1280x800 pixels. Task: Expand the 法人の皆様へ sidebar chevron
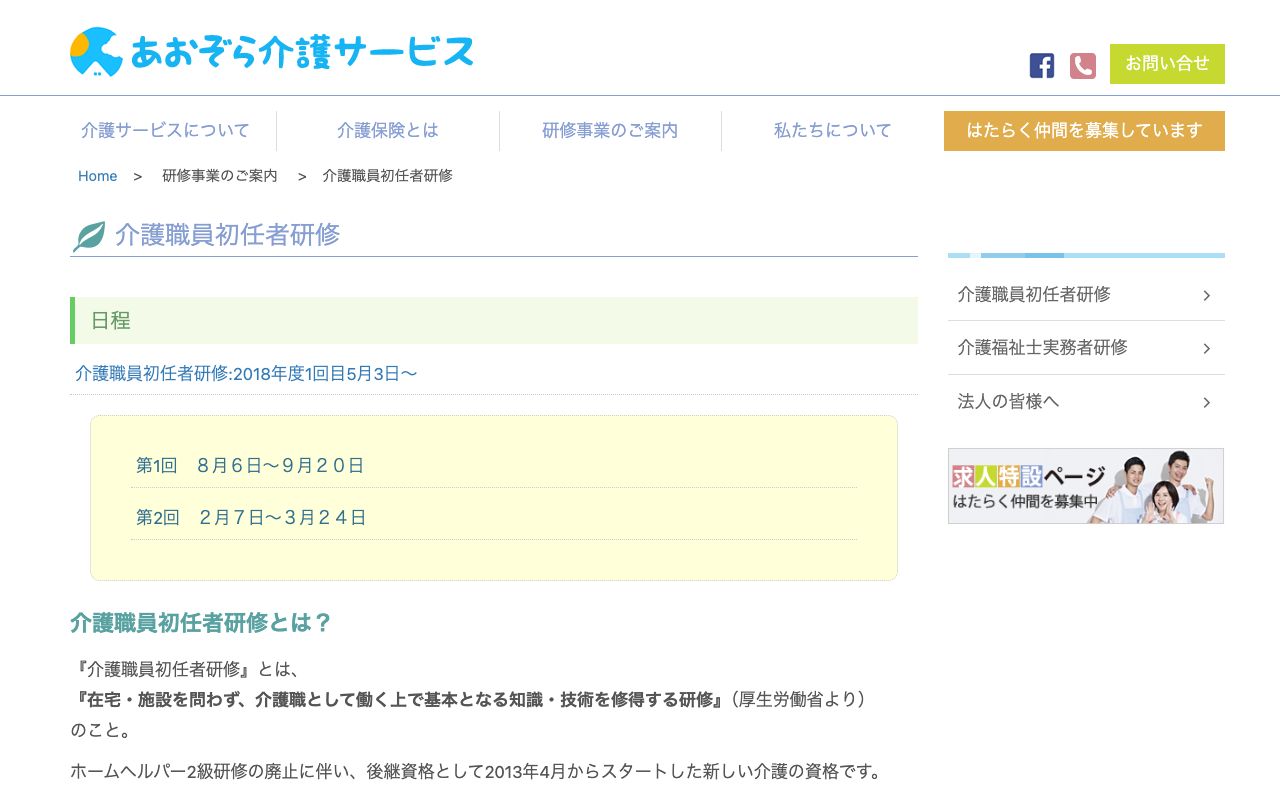pyautogui.click(x=1206, y=401)
